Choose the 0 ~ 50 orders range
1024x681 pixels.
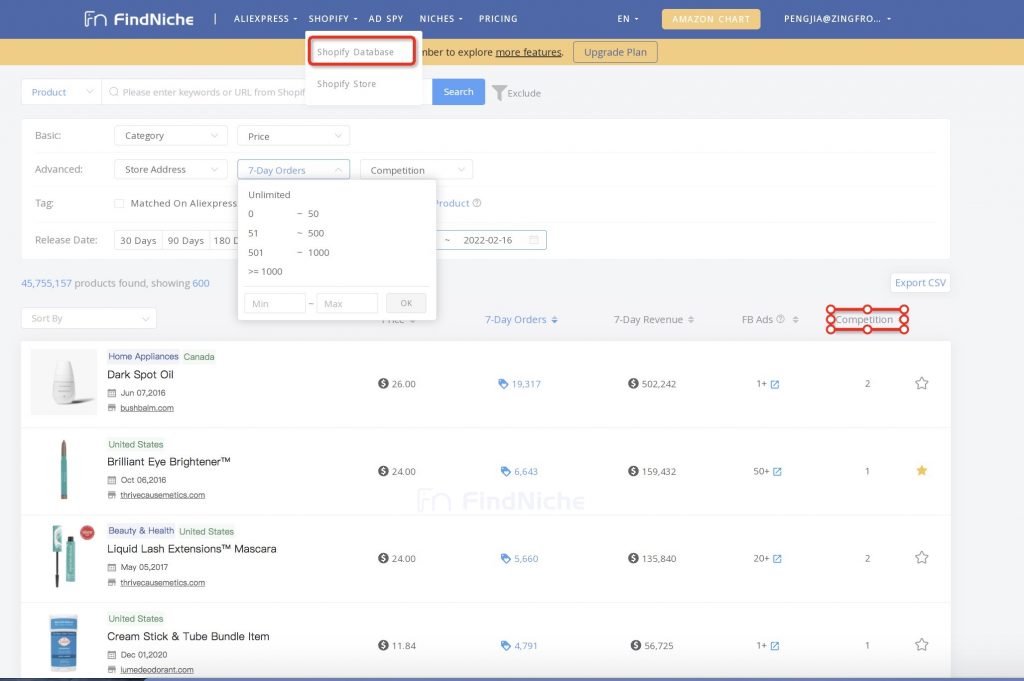pos(283,214)
